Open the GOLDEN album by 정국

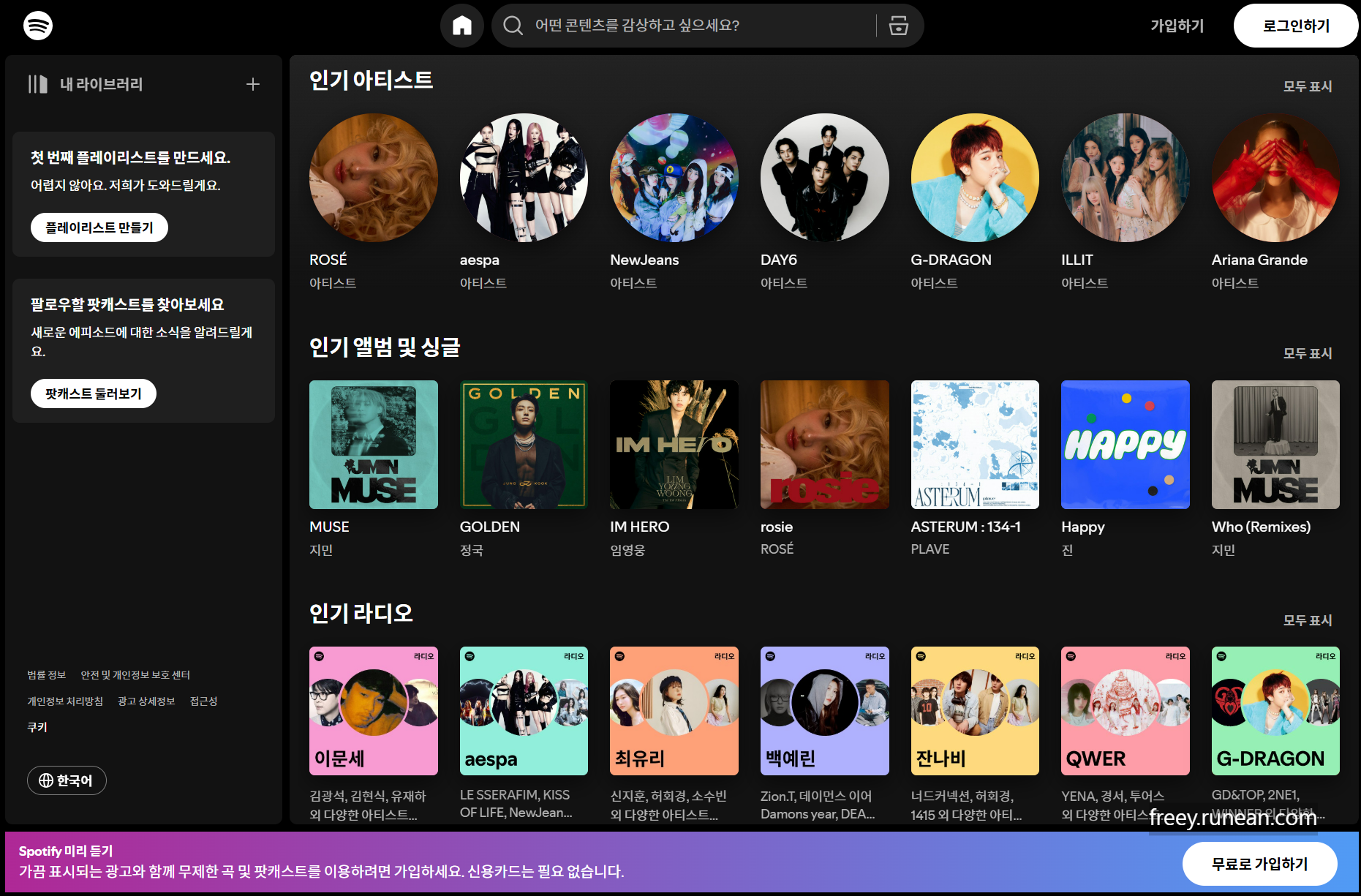(523, 444)
